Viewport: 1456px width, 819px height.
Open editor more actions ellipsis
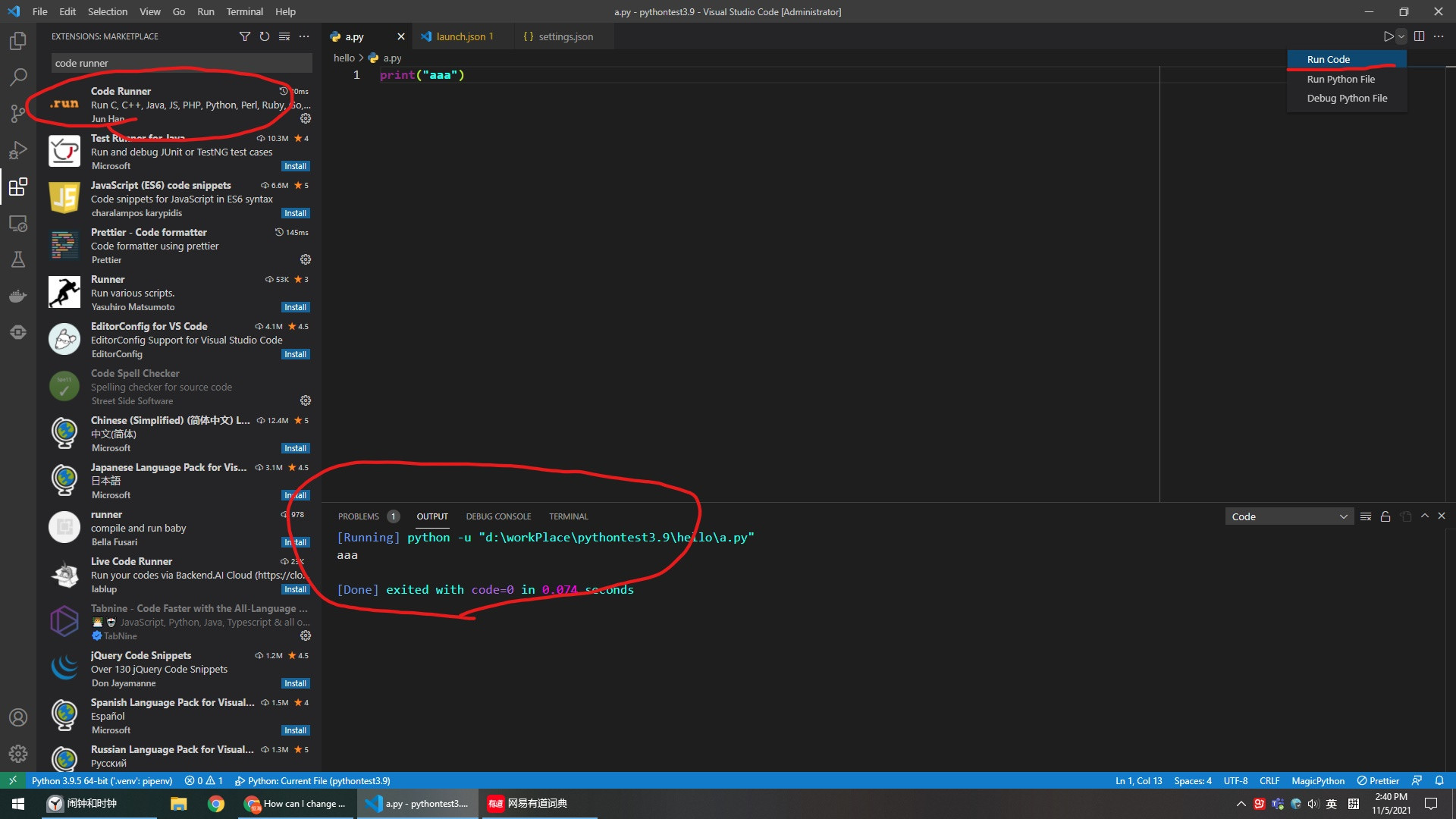pyautogui.click(x=1439, y=36)
